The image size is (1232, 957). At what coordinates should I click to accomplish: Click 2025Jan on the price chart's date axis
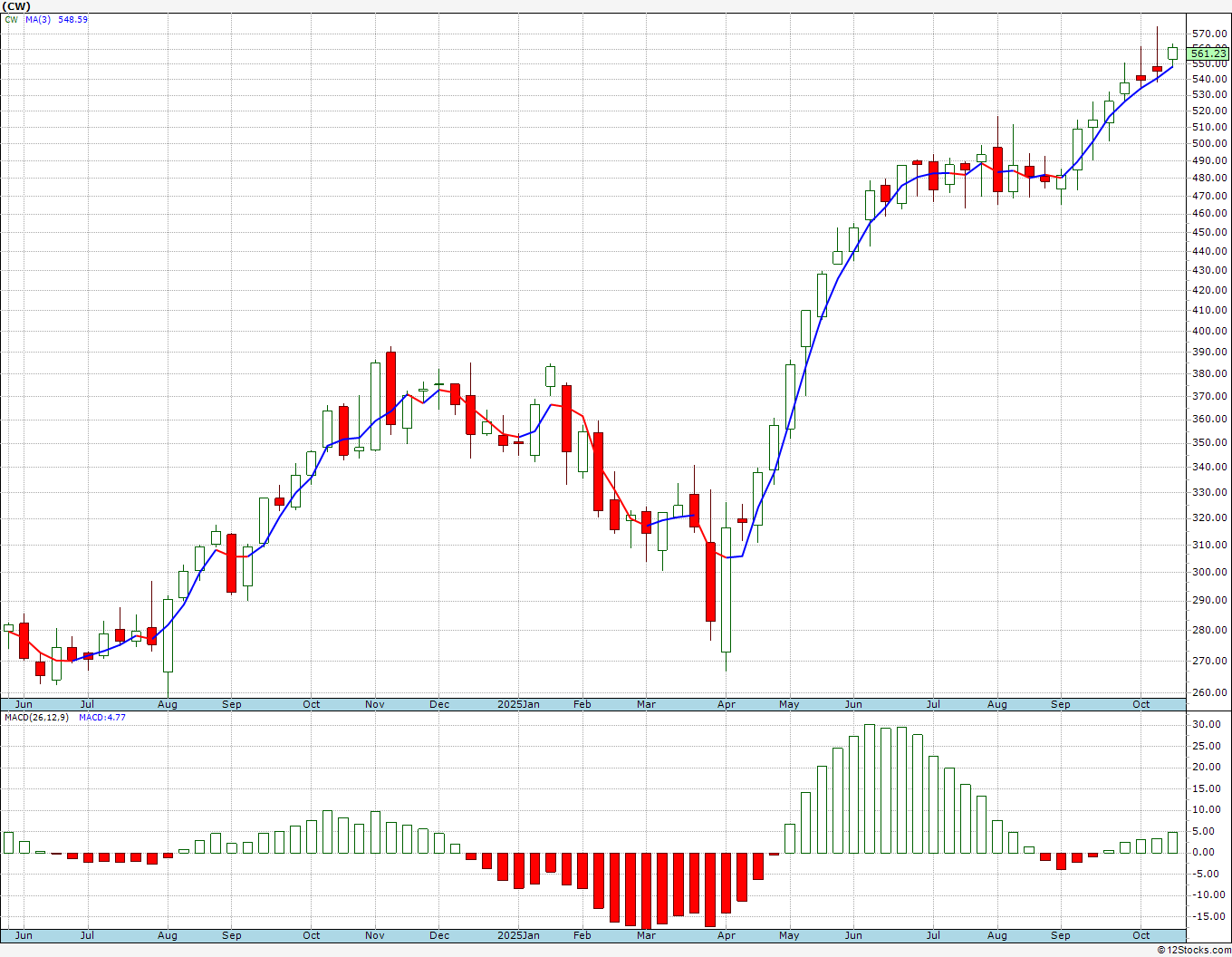coord(519,704)
